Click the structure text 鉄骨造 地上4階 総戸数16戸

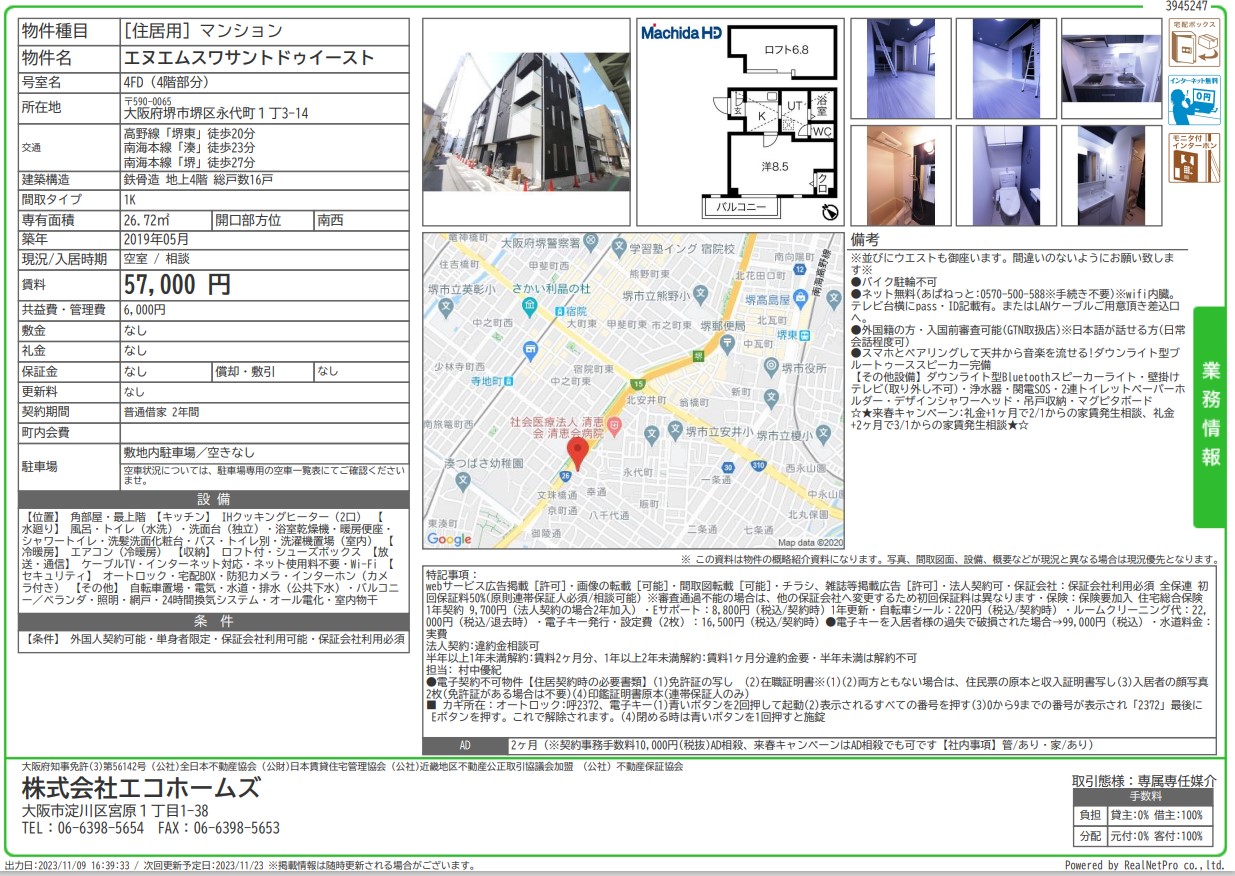click(198, 180)
